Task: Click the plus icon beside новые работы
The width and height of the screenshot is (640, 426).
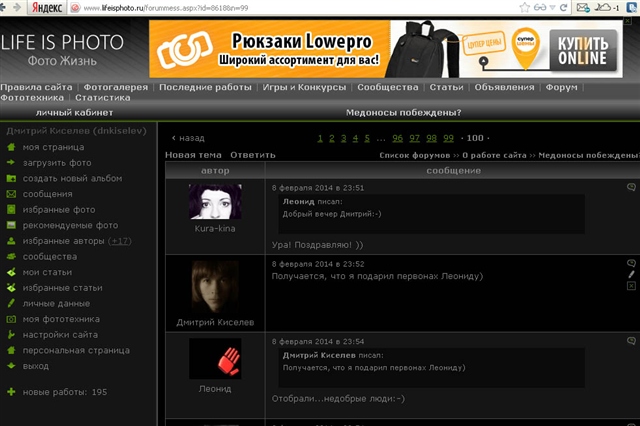Action: point(10,392)
